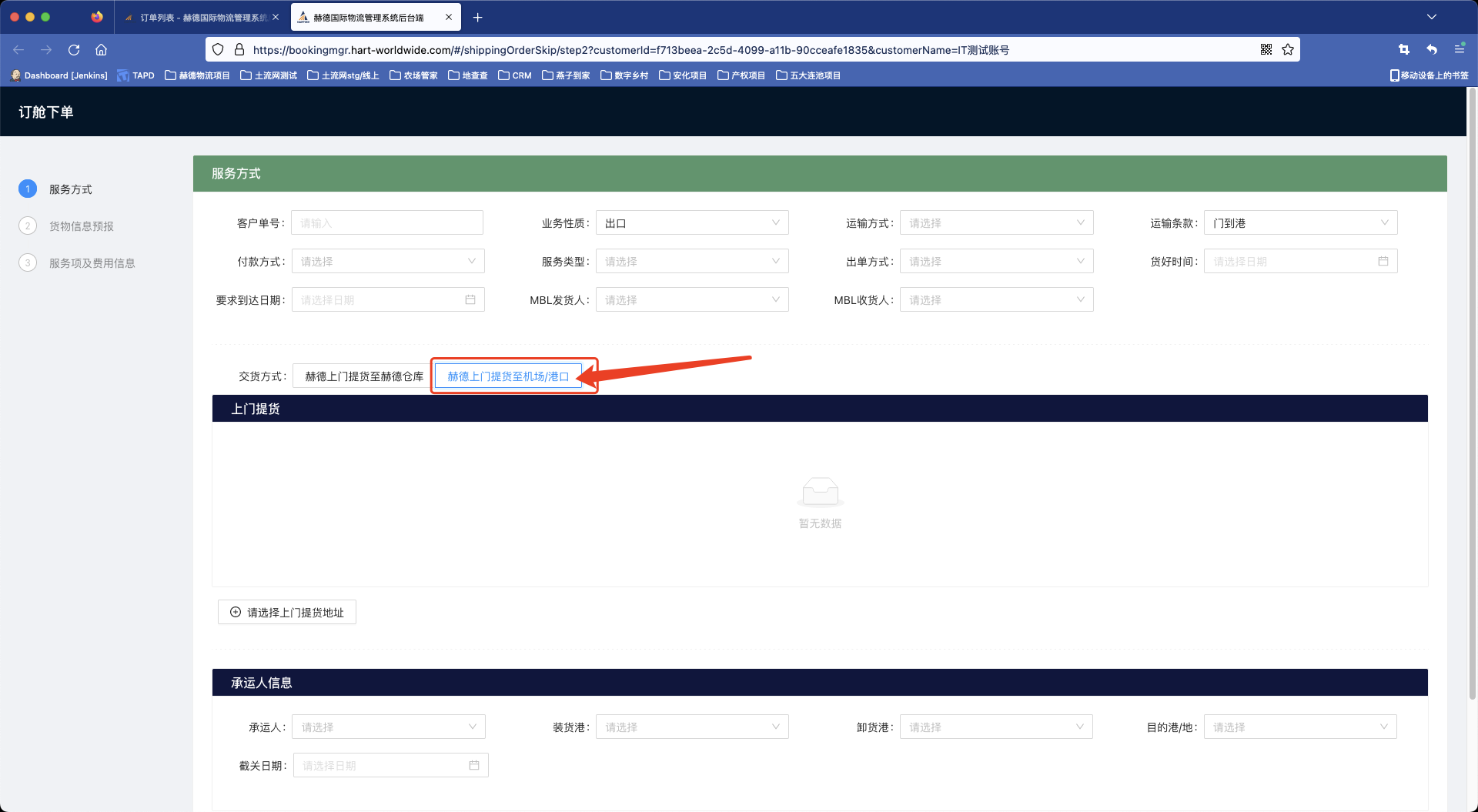
Task: Open Dashboard [Jenkins] bookmark link
Action: coord(59,75)
